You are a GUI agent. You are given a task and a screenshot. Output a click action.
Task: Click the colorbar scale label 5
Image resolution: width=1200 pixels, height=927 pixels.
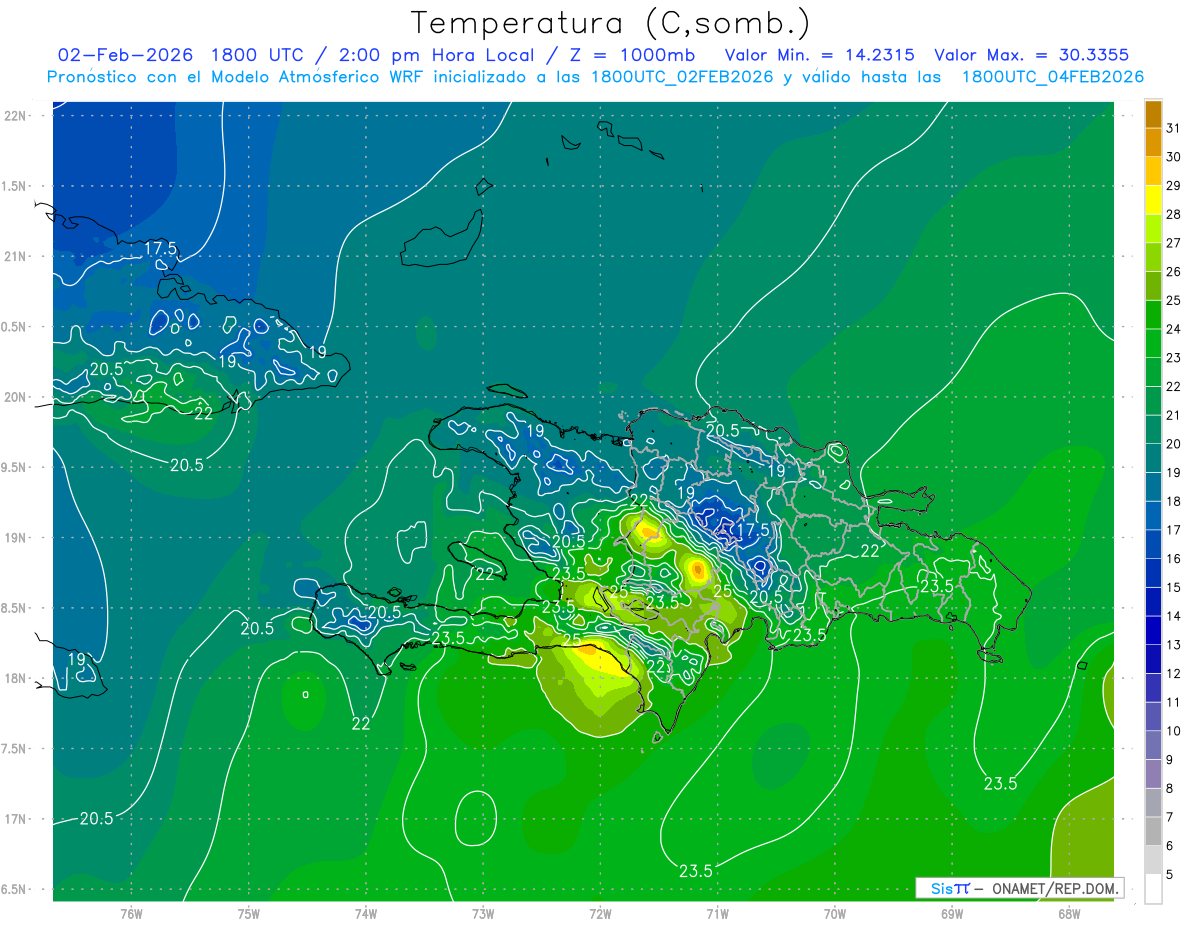(1170, 875)
